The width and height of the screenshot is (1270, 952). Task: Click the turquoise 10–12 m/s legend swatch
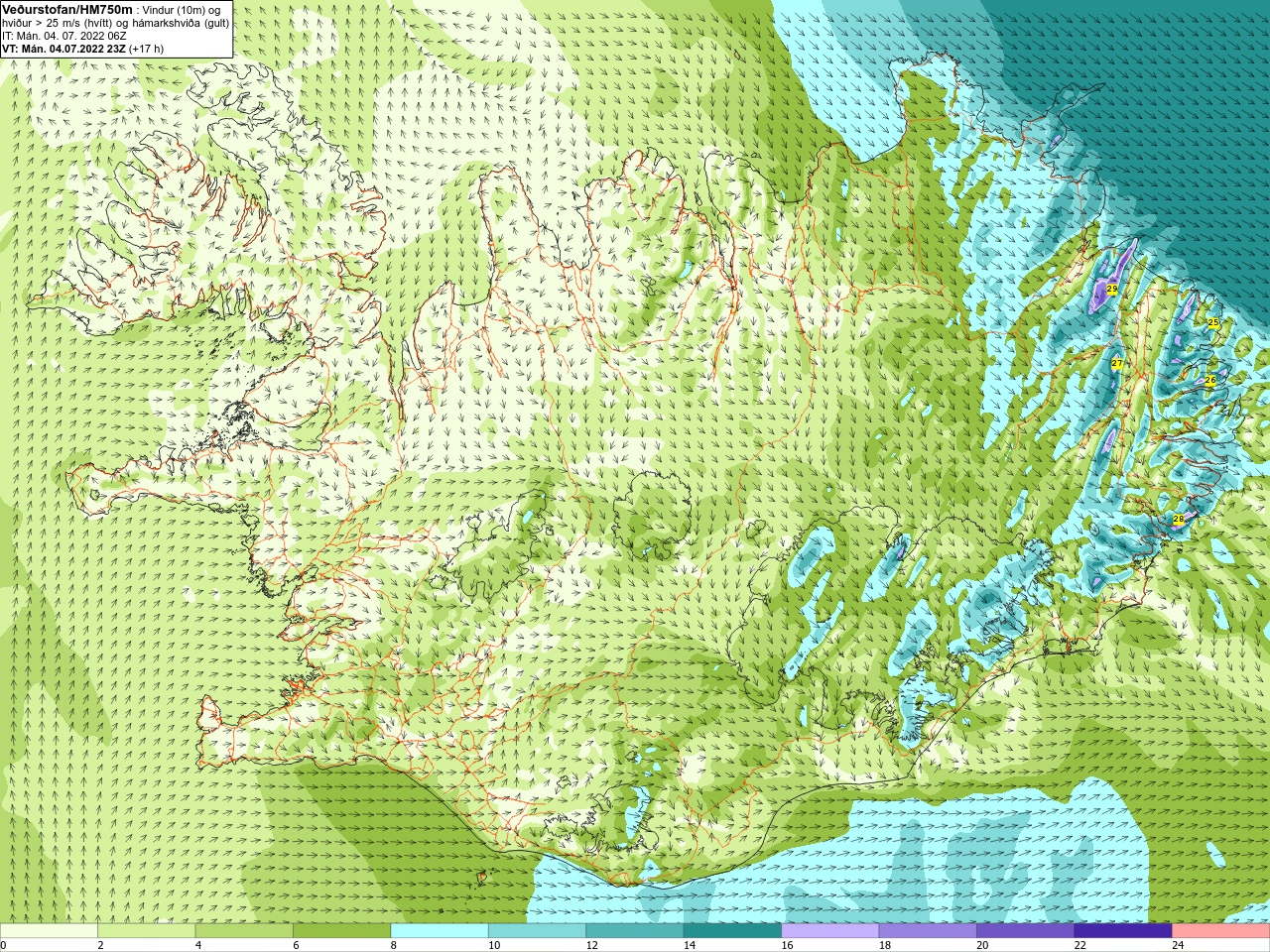tap(537, 931)
